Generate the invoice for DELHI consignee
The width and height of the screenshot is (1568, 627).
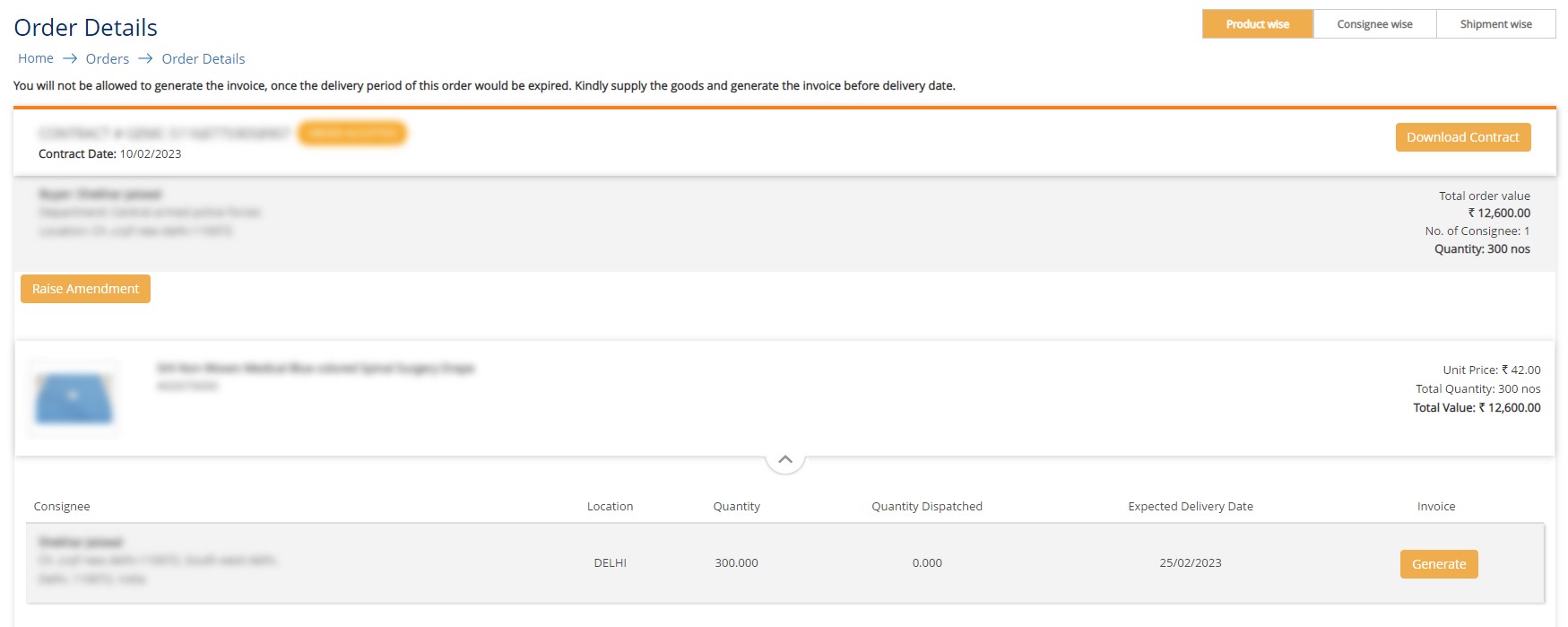[1438, 564]
